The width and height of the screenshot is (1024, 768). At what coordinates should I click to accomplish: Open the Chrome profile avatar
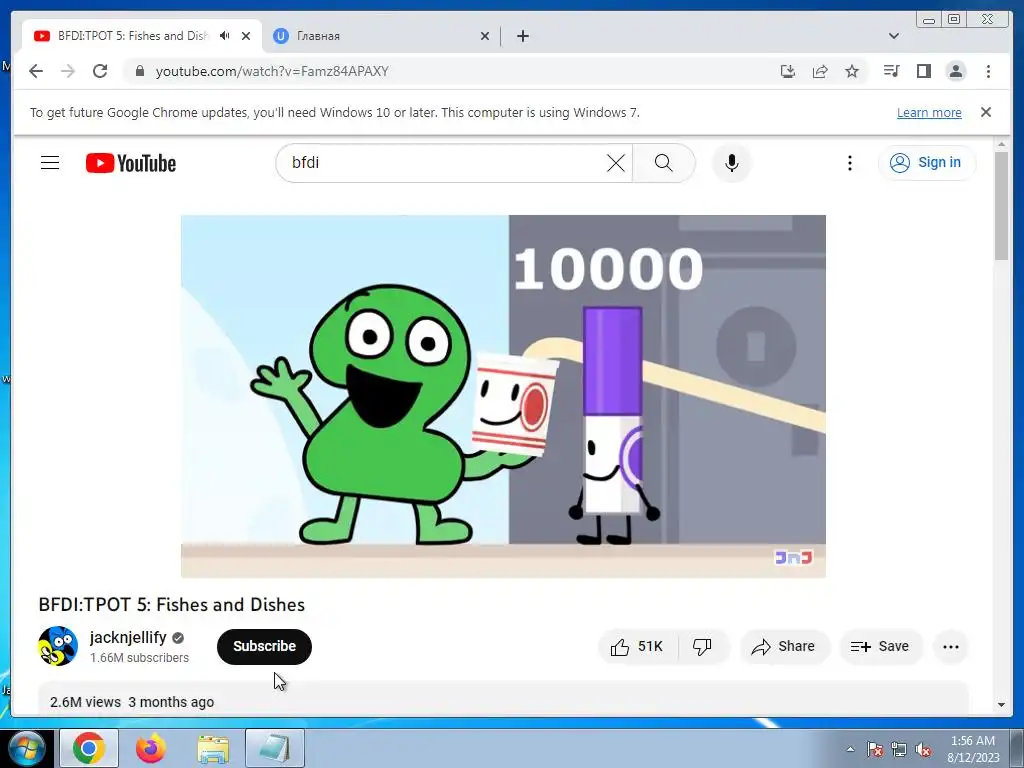pos(955,71)
